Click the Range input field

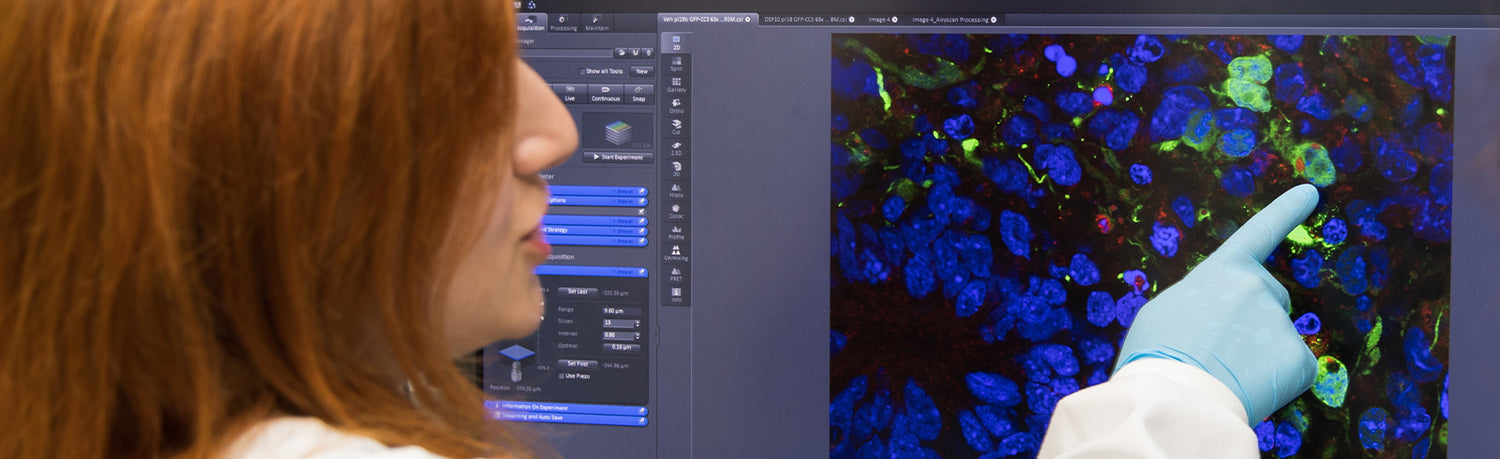[620, 310]
